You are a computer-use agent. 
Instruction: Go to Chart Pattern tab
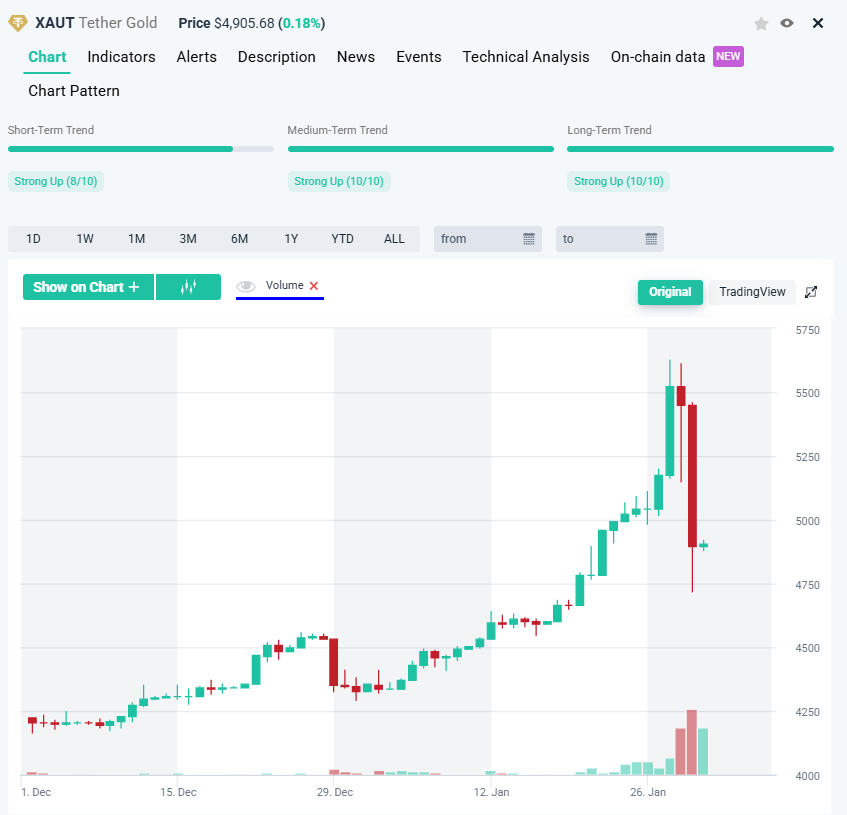74,91
